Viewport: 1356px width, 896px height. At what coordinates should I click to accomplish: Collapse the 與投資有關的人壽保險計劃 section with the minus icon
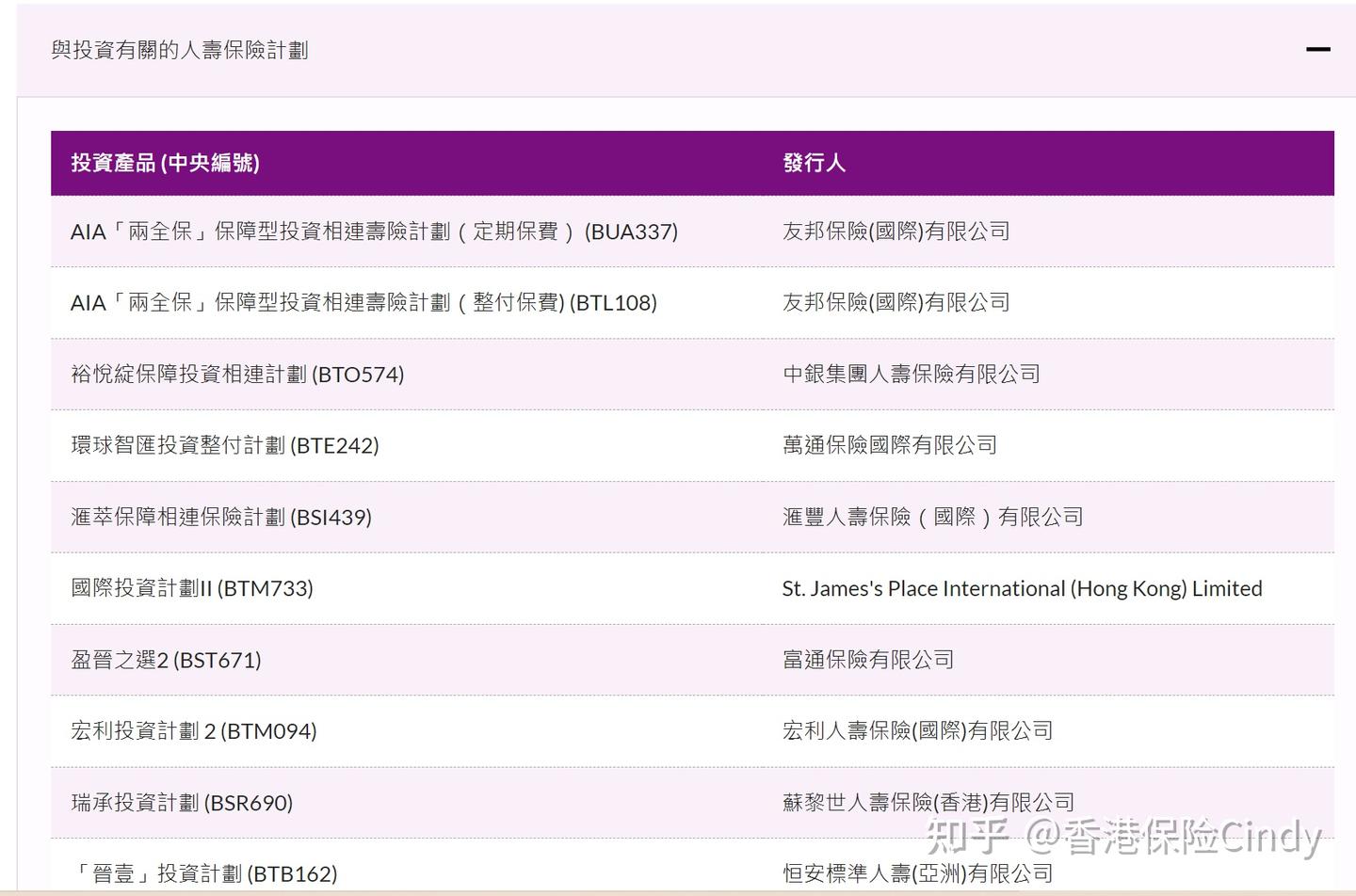click(x=1318, y=49)
